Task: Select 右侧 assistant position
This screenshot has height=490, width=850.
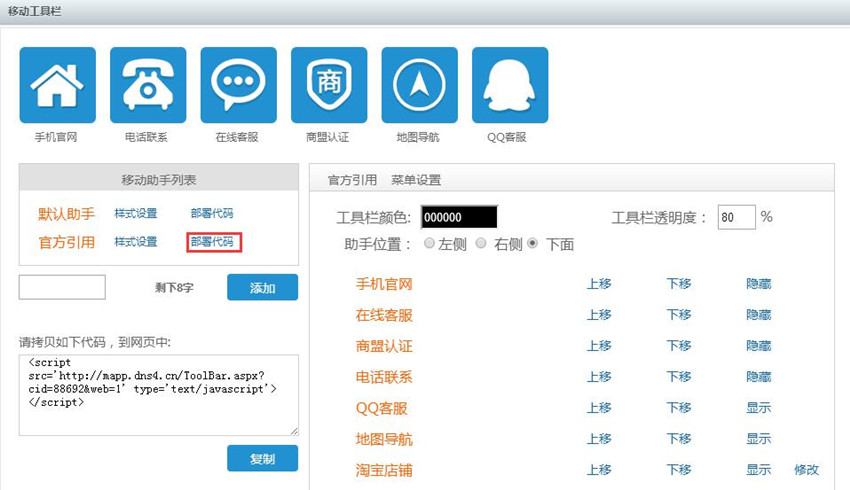Action: coord(481,243)
